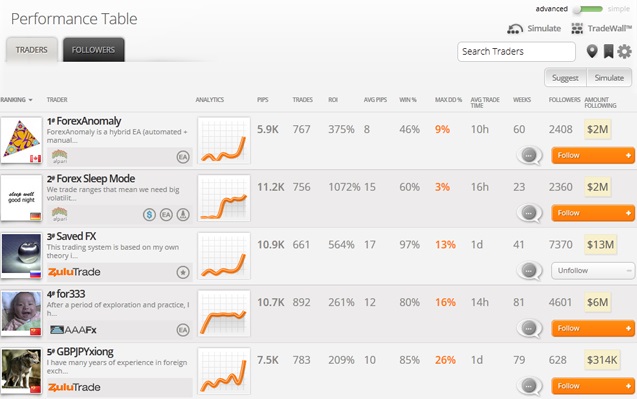Click the map location pin icon

point(592,51)
